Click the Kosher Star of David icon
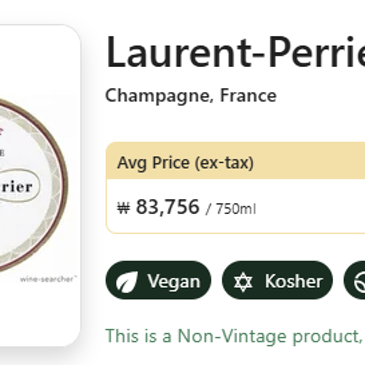Viewport: 365px width, 365px height. [x=243, y=282]
